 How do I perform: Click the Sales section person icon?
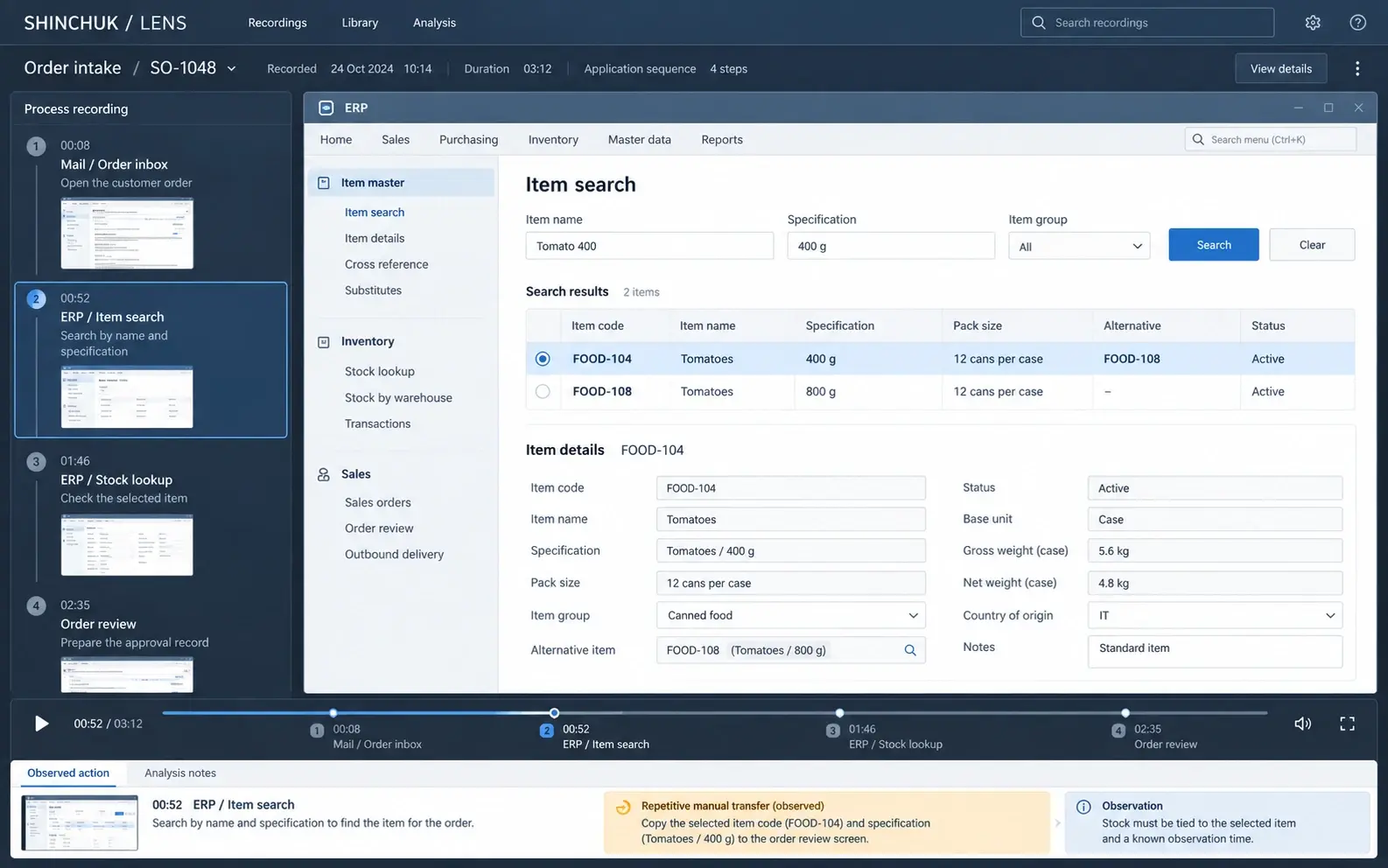click(x=324, y=474)
